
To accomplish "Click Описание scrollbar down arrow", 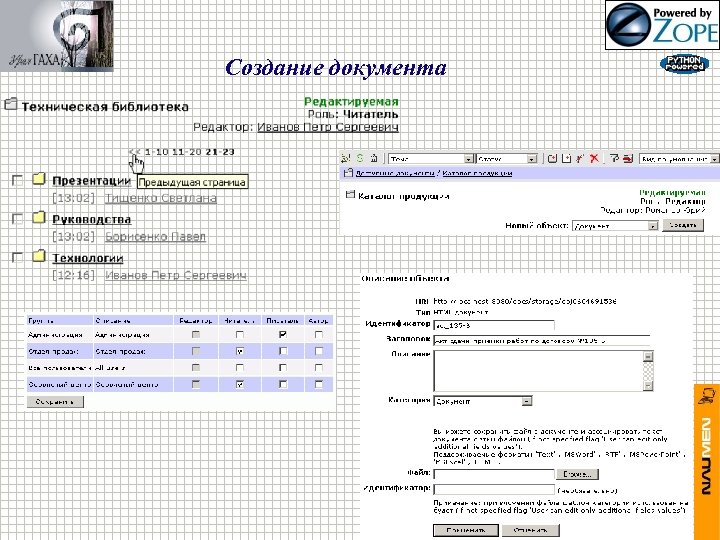I will [648, 386].
